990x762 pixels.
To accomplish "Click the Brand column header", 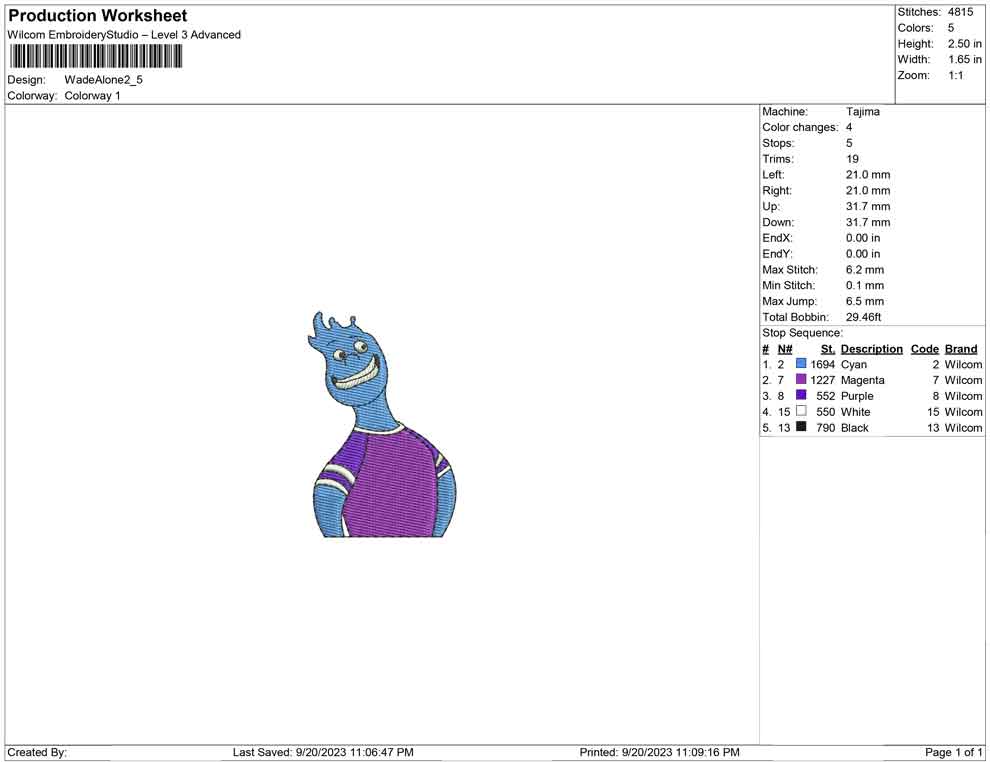I will tap(961, 349).
